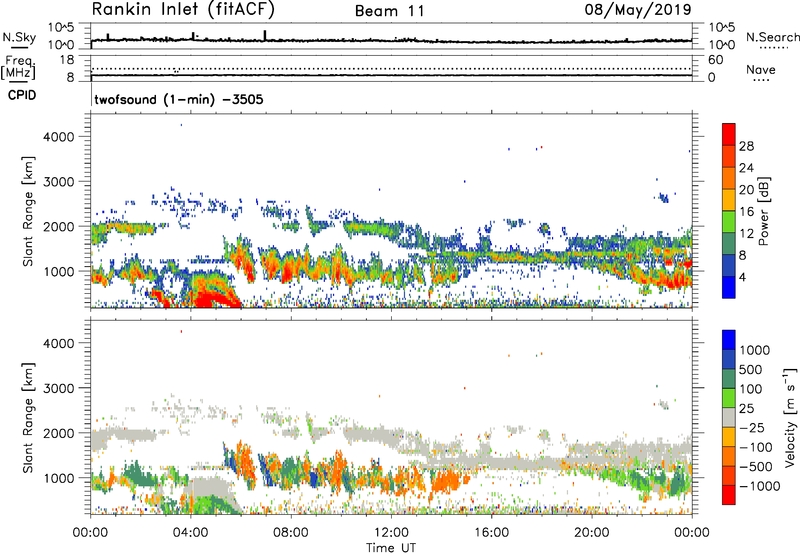Click the 12:00 time tick label
This screenshot has height=554, width=800.
pyautogui.click(x=391, y=533)
